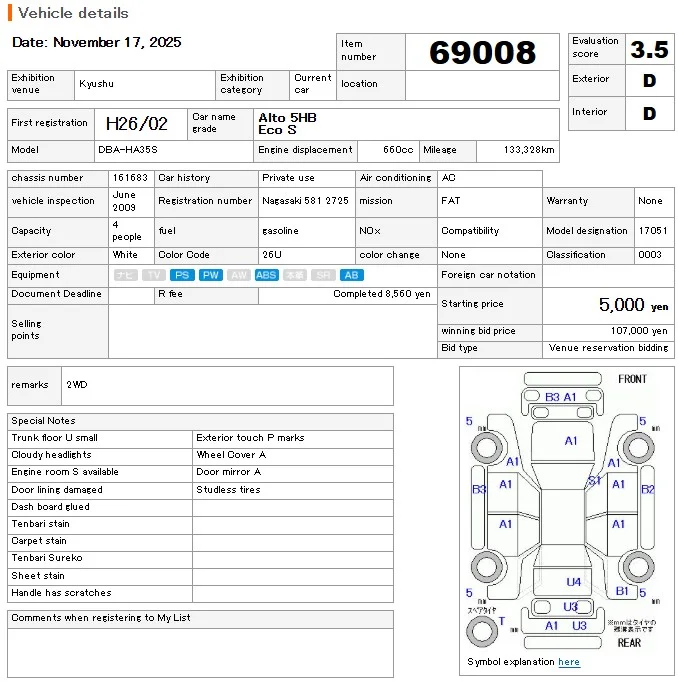
Task: Click the air conditioning value AC
Action: point(448,177)
